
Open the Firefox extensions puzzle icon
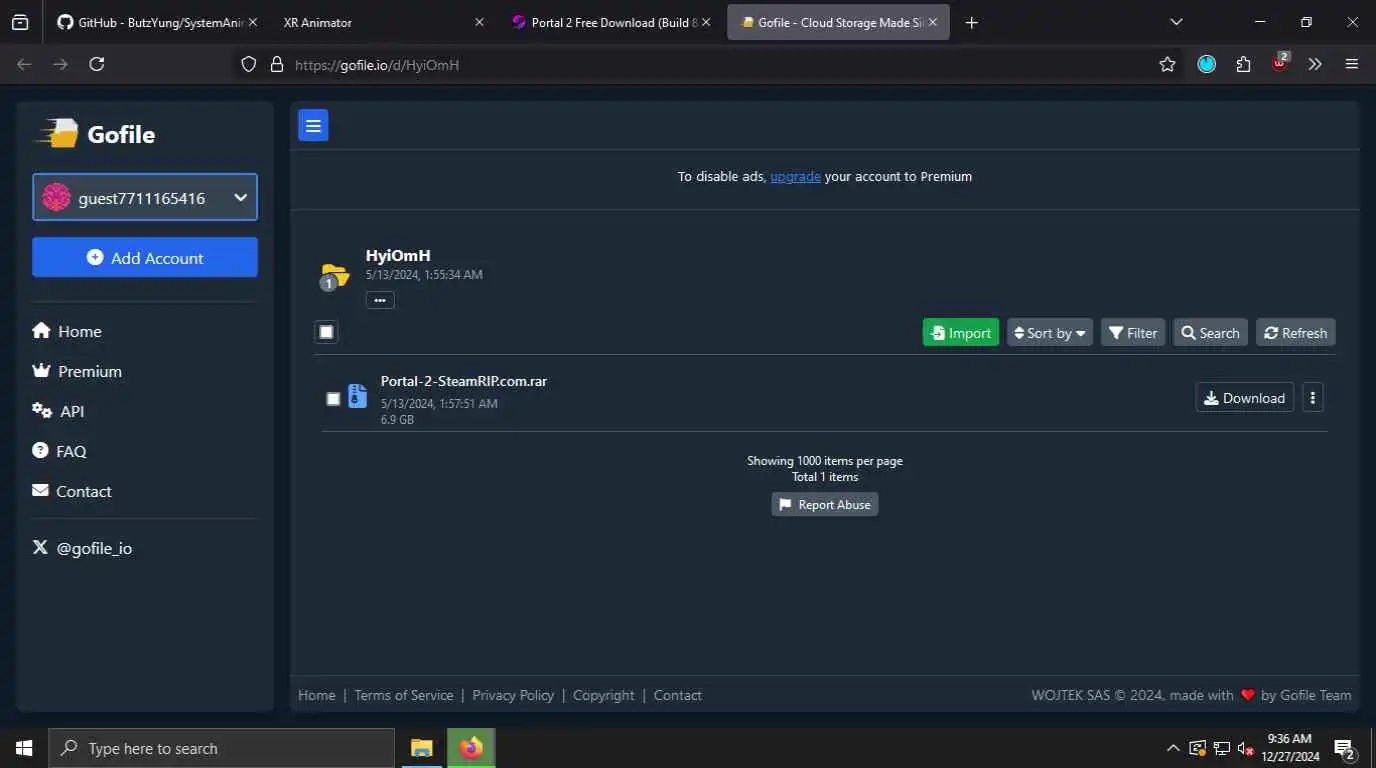pos(1243,64)
